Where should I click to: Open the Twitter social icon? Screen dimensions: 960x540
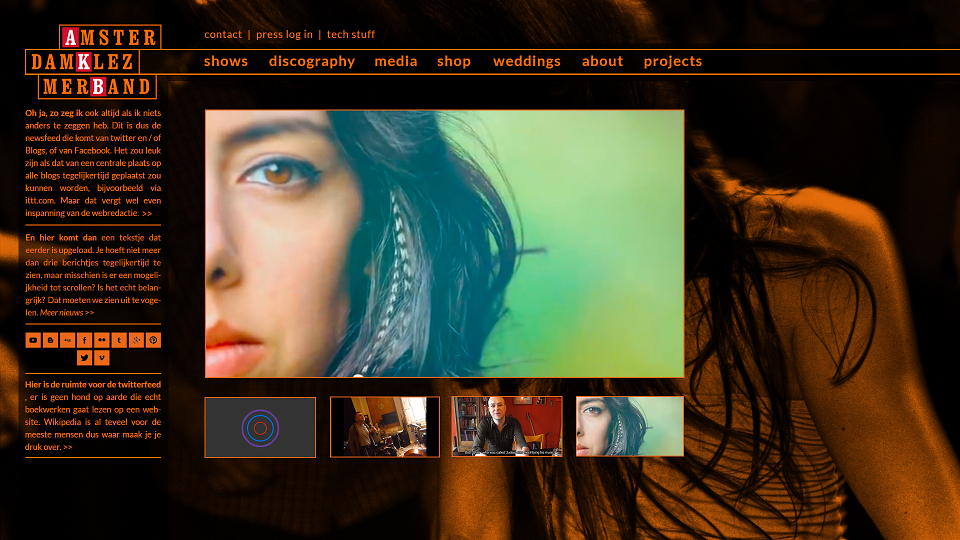[84, 358]
